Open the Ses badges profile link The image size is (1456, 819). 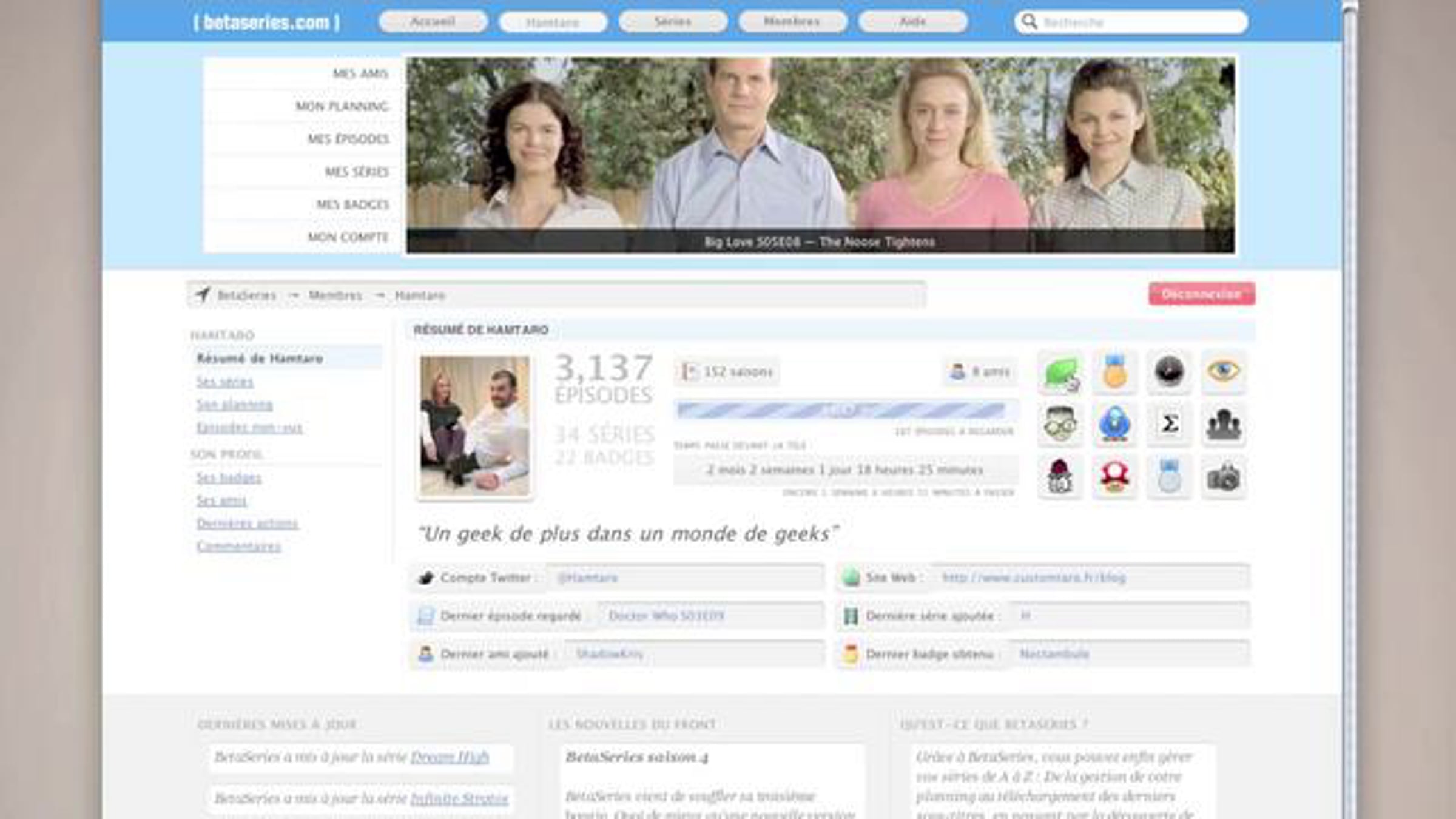pos(229,478)
